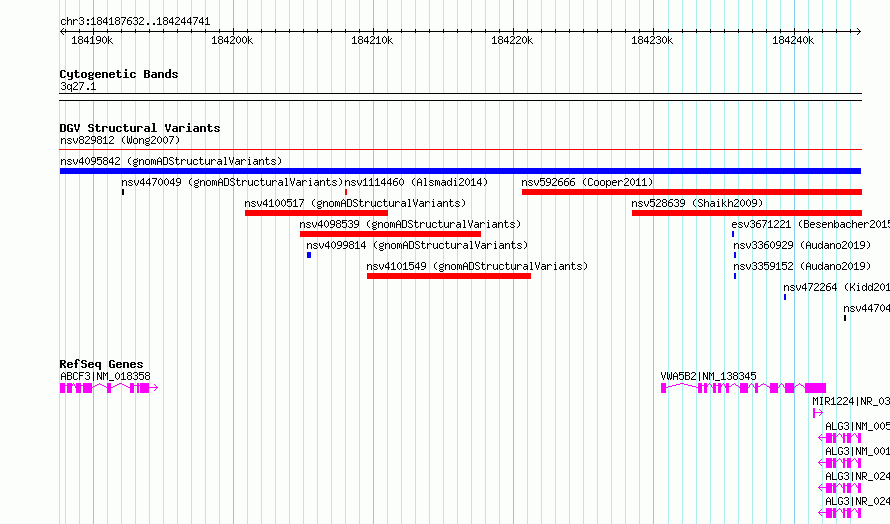Open the nsv4095842 (gnomADStructuralVariants) label
The height and width of the screenshot is (524, 890).
171,161
